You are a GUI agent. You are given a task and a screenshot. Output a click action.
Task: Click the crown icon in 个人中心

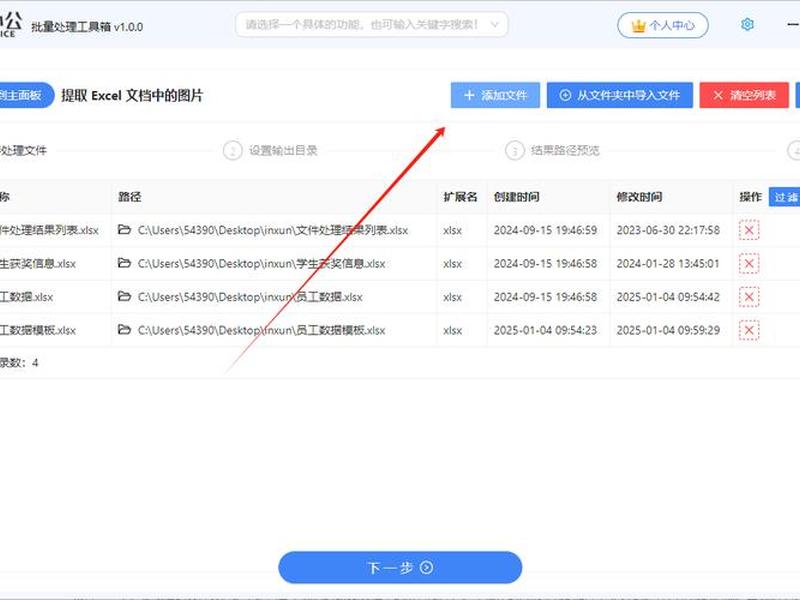638,26
